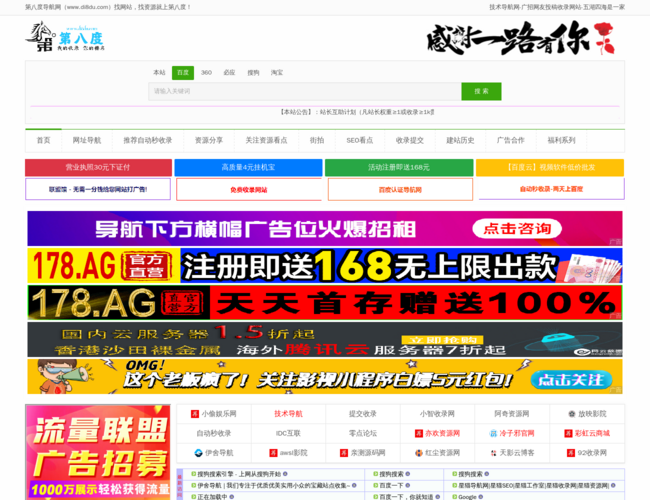Open the 关注资源看点 nav item
This screenshot has width=650, height=500.
pos(266,141)
